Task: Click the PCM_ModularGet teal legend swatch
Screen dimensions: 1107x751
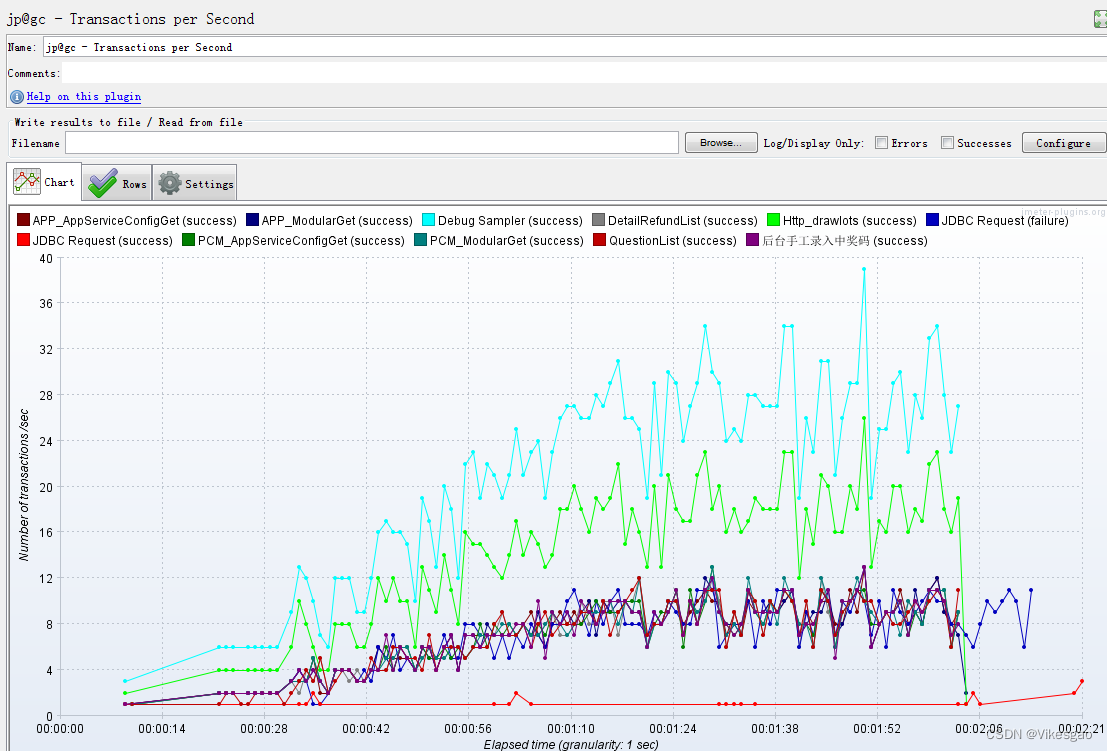Action: click(421, 240)
